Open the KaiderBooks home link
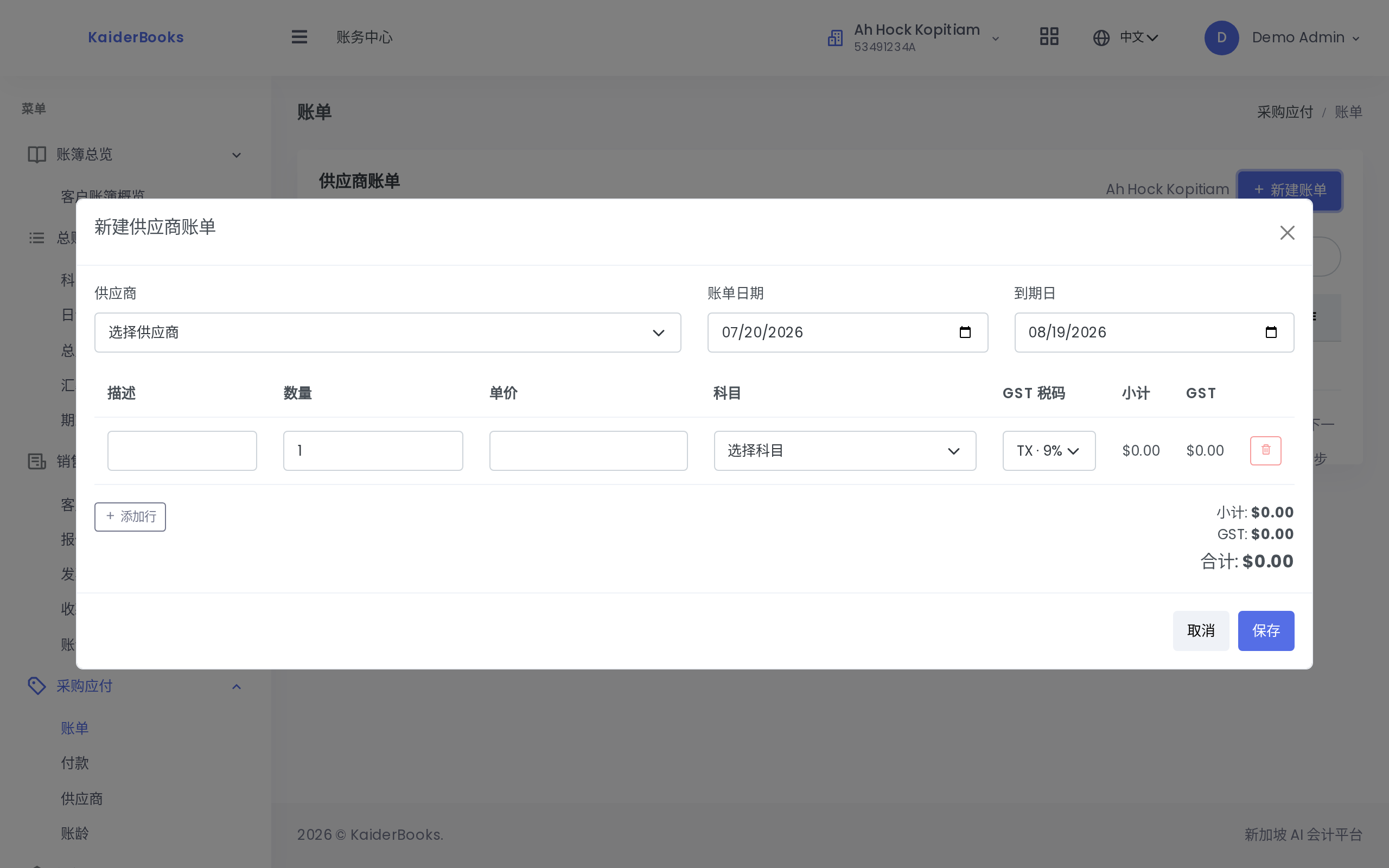This screenshot has height=868, width=1389. click(136, 37)
